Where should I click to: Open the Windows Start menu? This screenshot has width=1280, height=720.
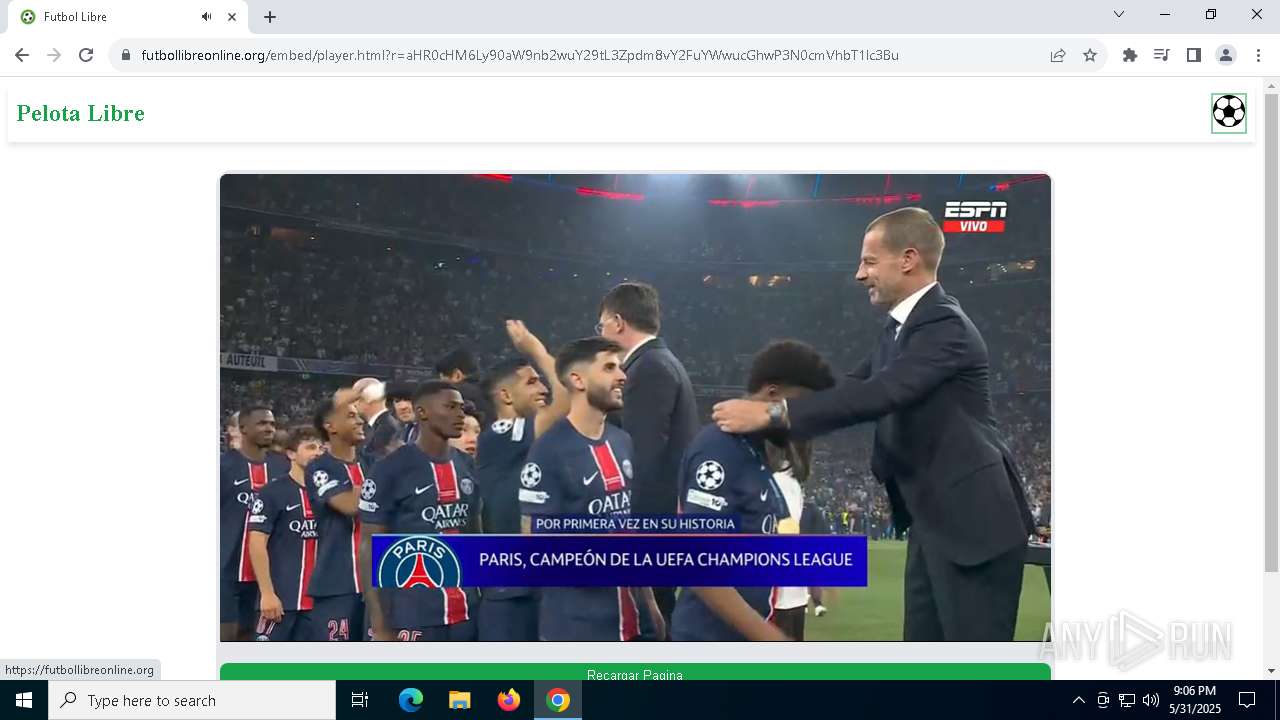24,700
